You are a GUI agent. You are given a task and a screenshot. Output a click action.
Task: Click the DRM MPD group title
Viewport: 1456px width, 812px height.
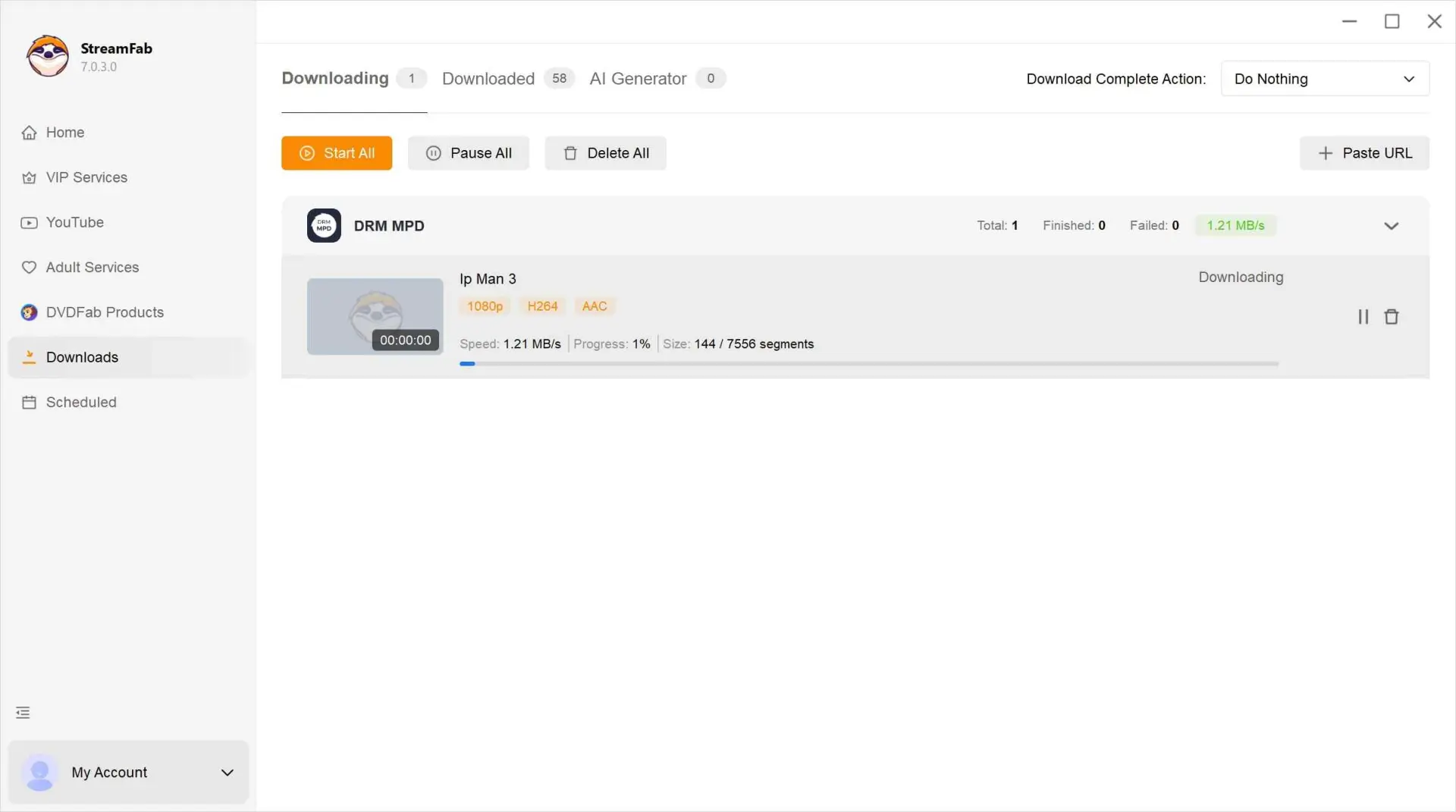(x=389, y=226)
